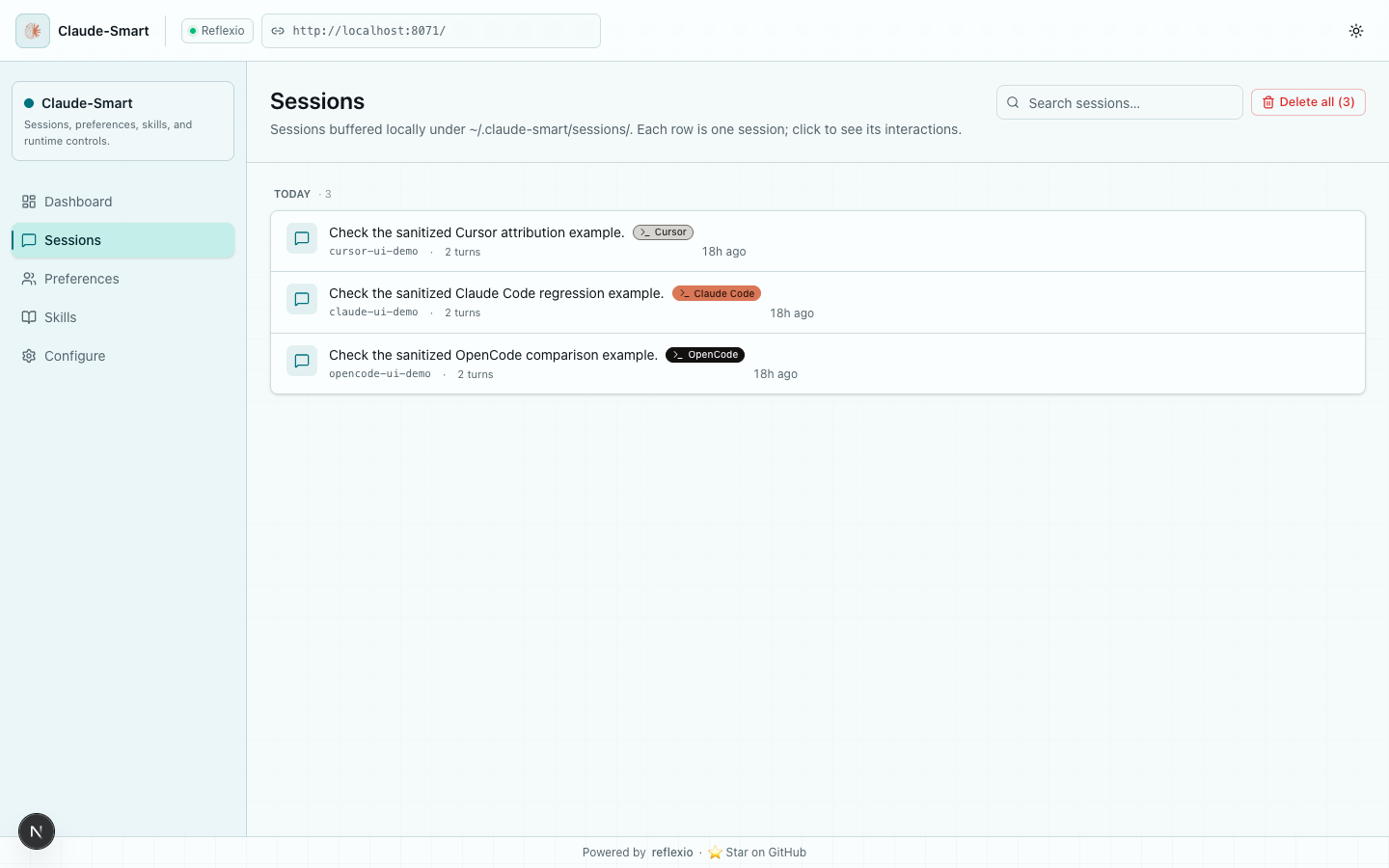Click the magnifier icon in search box

[x=1013, y=102]
